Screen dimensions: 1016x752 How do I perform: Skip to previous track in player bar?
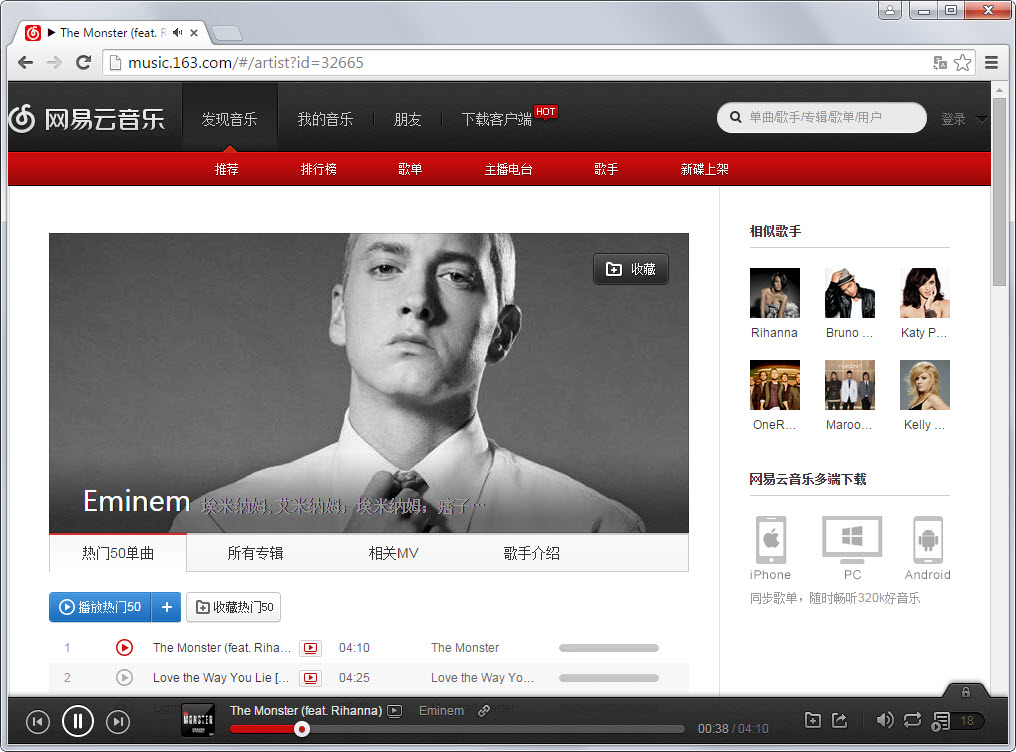click(x=38, y=722)
